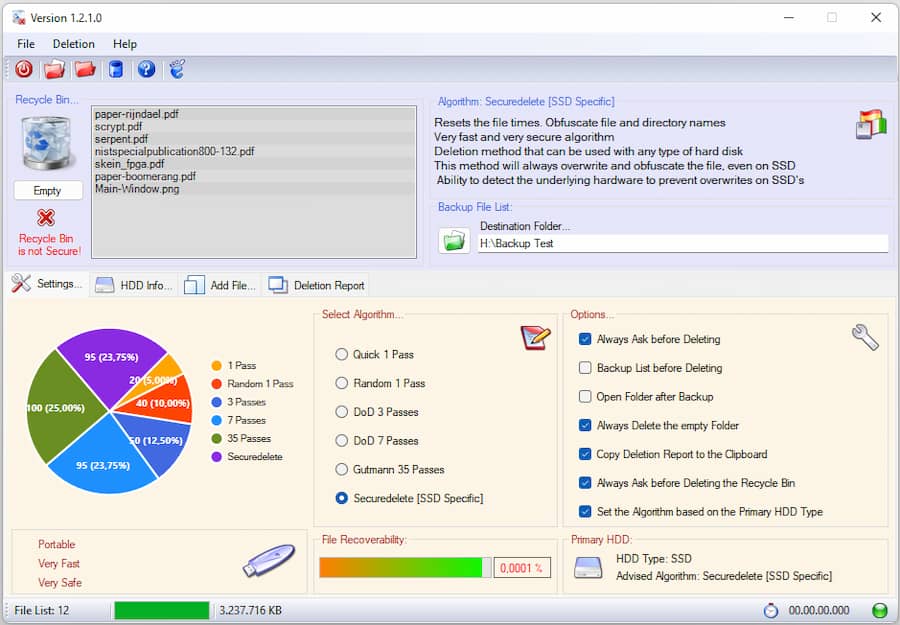
Task: Open the Help menu
Action: pyautogui.click(x=125, y=44)
